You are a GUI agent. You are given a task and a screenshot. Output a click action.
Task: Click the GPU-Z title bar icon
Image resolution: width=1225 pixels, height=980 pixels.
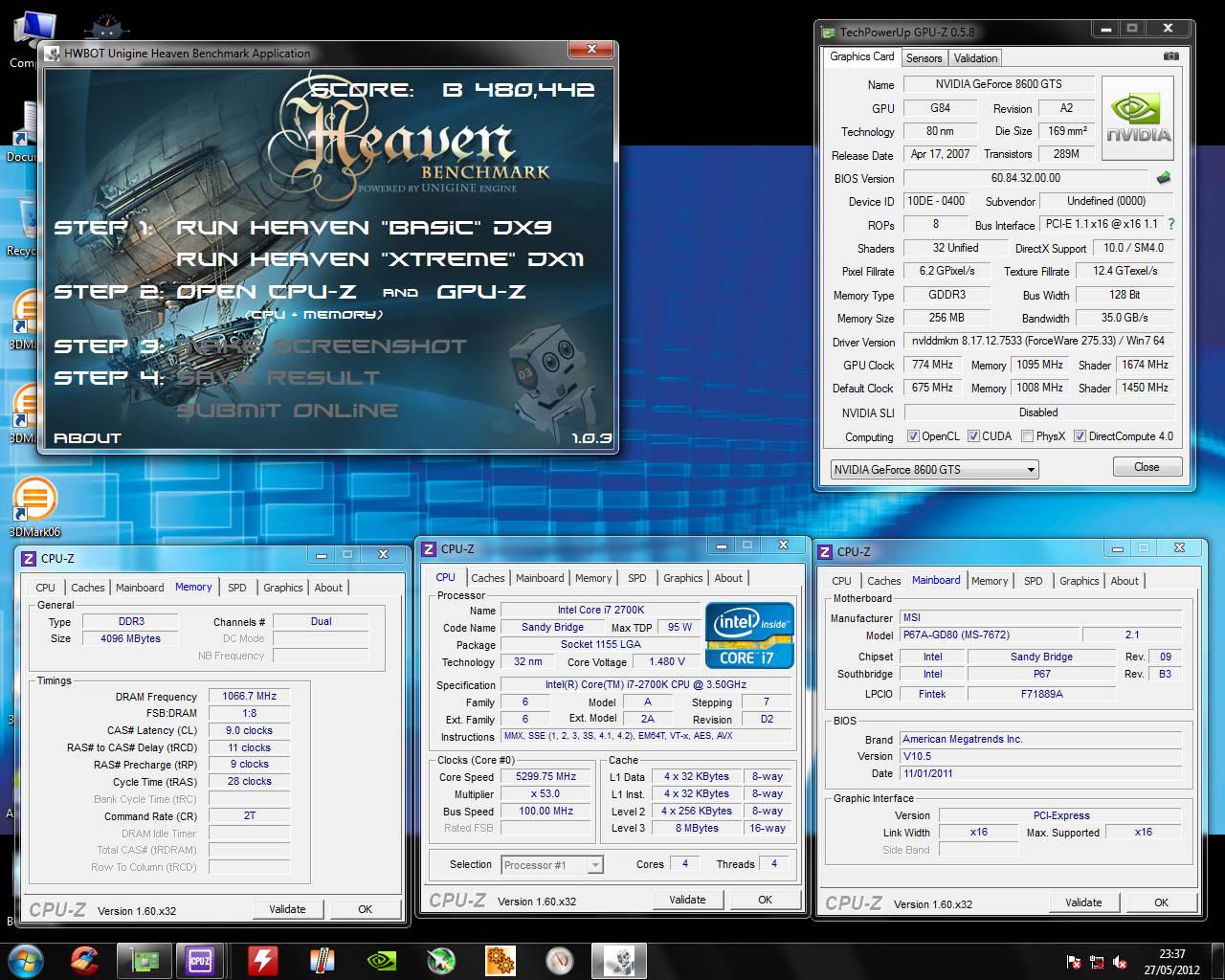[827, 32]
